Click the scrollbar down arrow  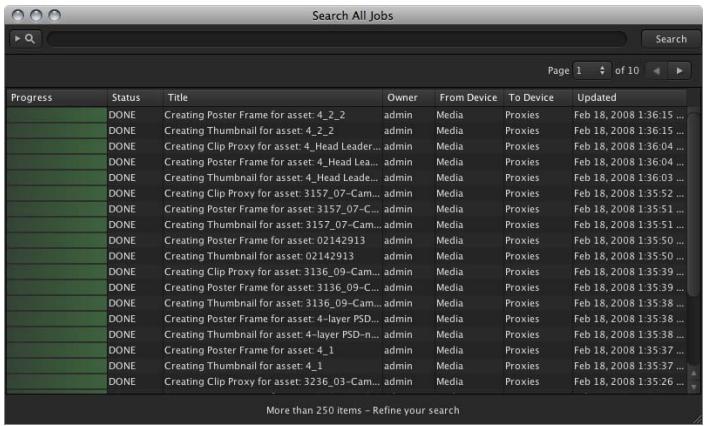point(695,386)
